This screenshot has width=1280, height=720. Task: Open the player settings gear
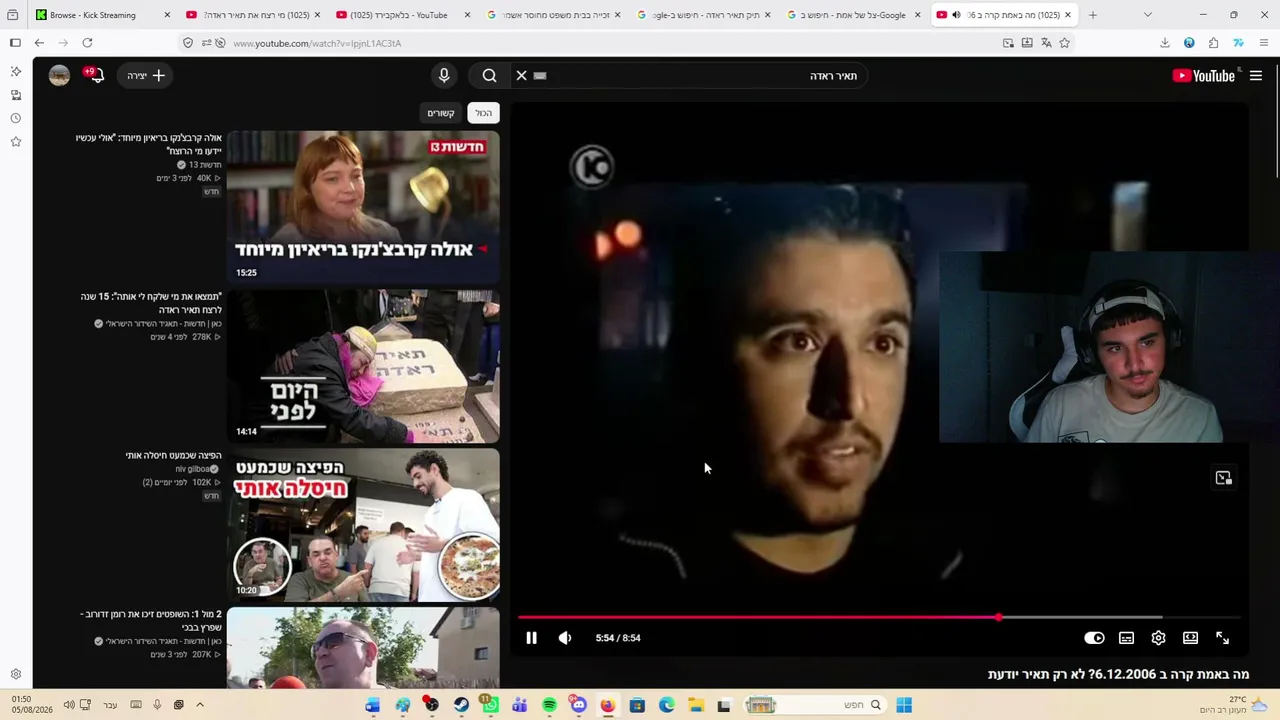(1158, 638)
